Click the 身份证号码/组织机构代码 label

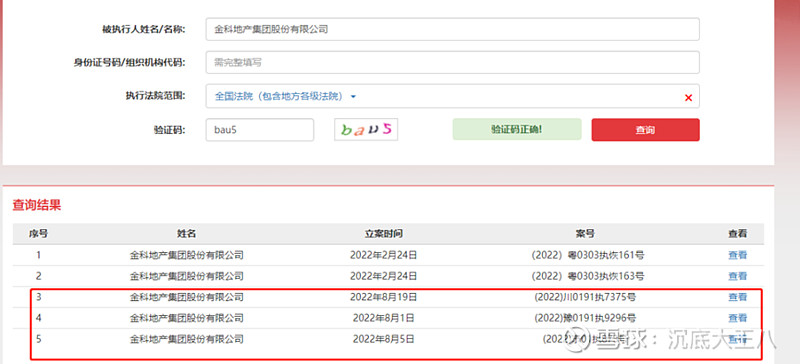[x=130, y=62]
